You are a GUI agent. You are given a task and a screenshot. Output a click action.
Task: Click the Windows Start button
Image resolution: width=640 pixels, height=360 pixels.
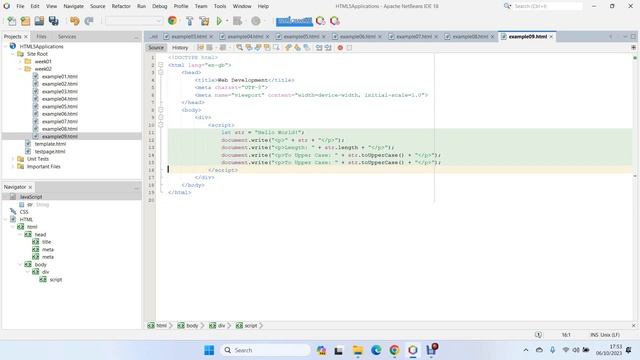209,350
